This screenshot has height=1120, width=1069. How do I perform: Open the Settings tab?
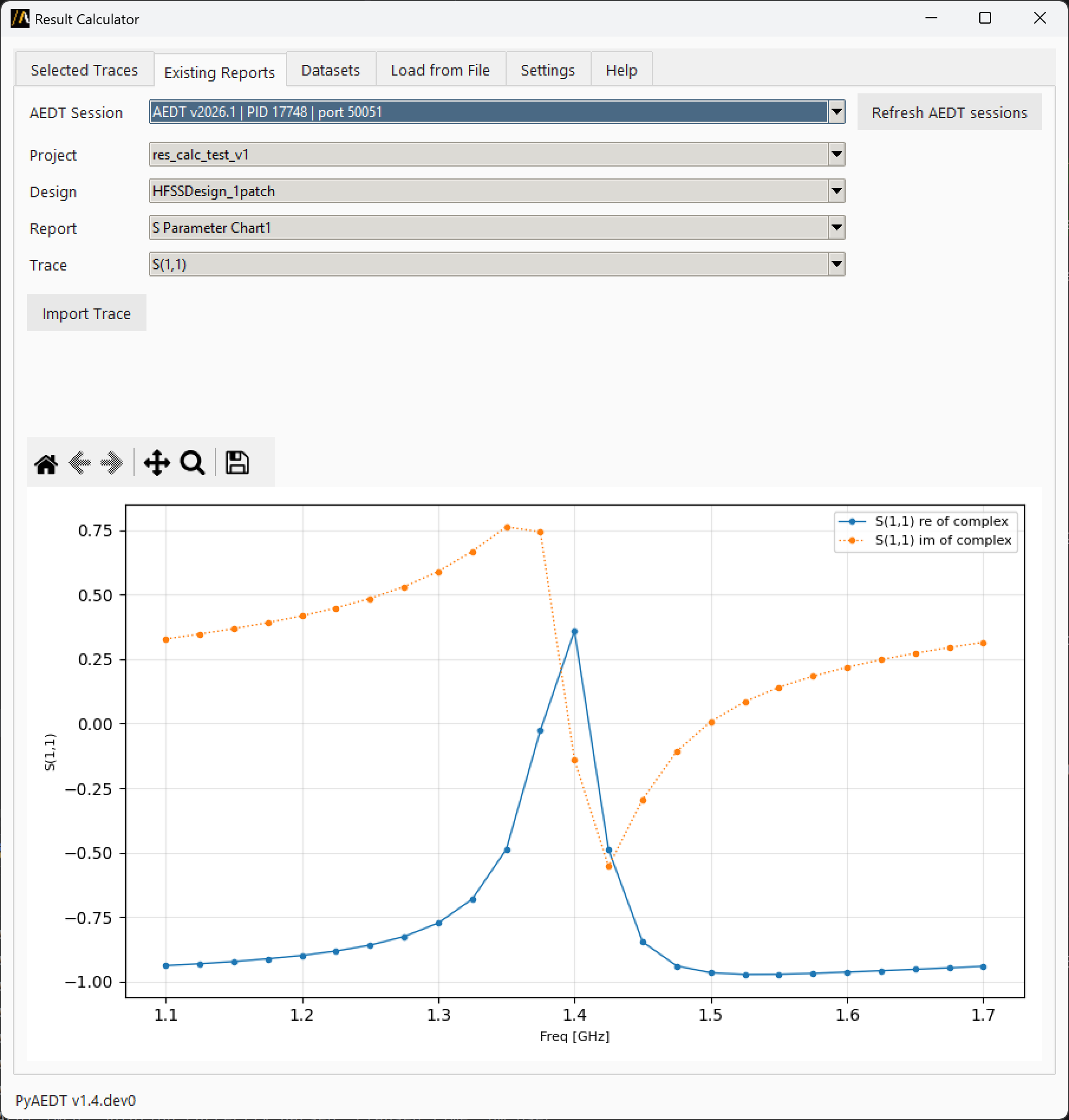(x=548, y=70)
